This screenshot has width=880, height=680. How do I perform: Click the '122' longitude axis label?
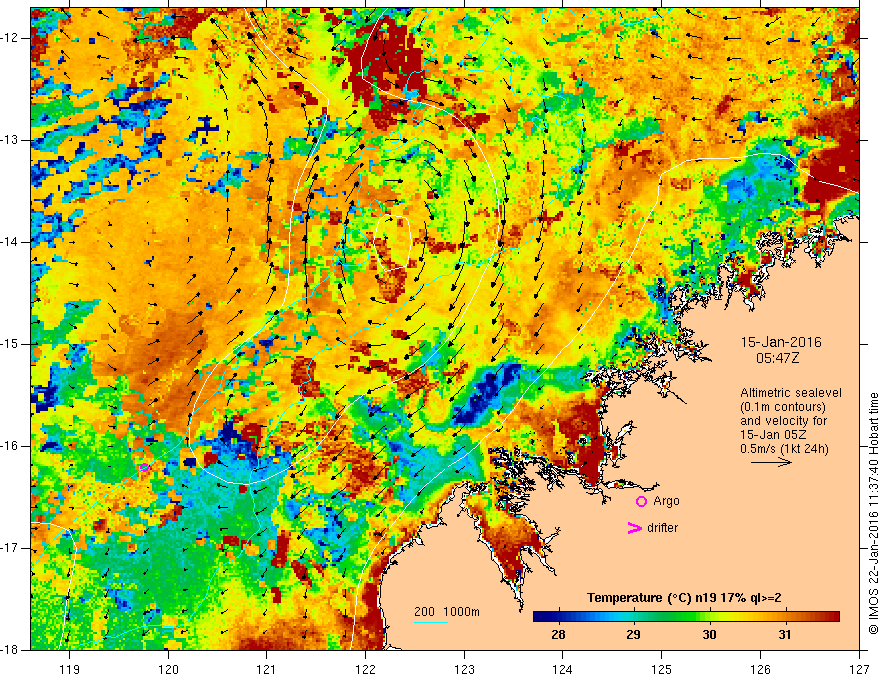tap(365, 669)
